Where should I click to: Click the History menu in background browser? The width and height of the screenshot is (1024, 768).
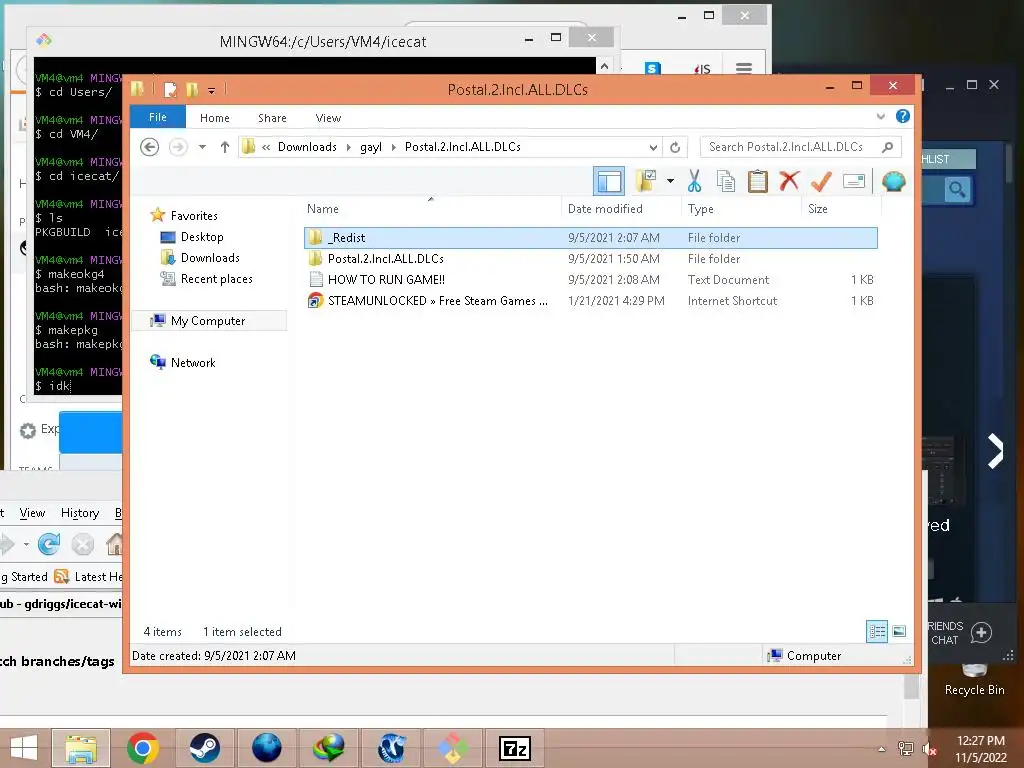pyautogui.click(x=80, y=513)
